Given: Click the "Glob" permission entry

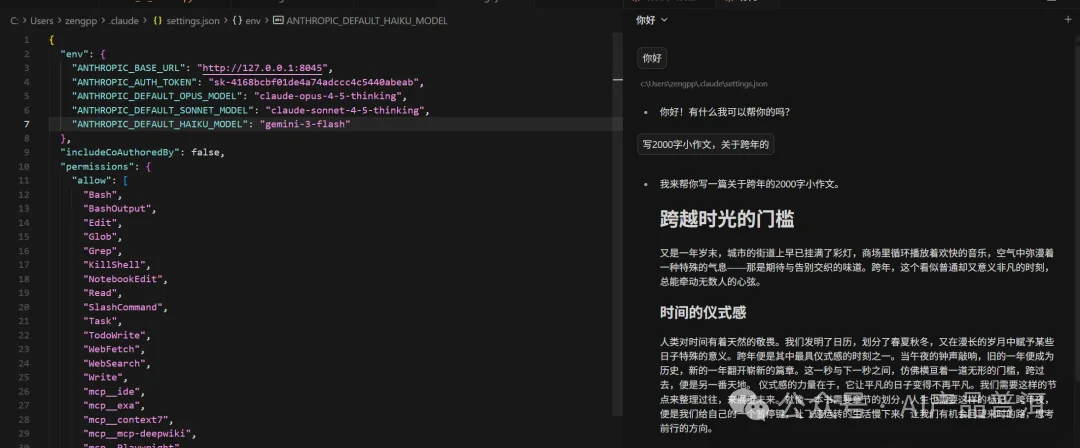Looking at the screenshot, I should [100, 236].
